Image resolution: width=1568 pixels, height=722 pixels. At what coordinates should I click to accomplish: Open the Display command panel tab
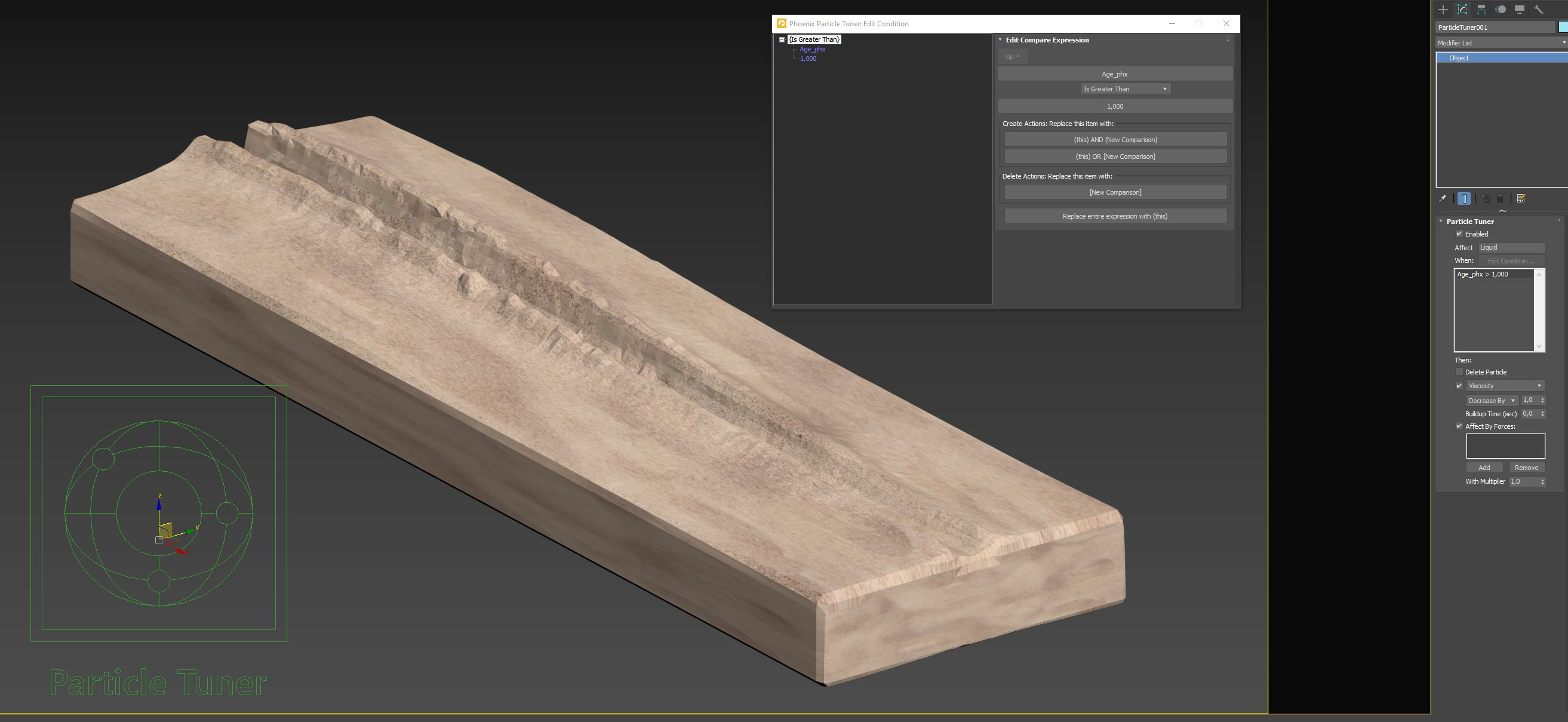tap(1519, 9)
